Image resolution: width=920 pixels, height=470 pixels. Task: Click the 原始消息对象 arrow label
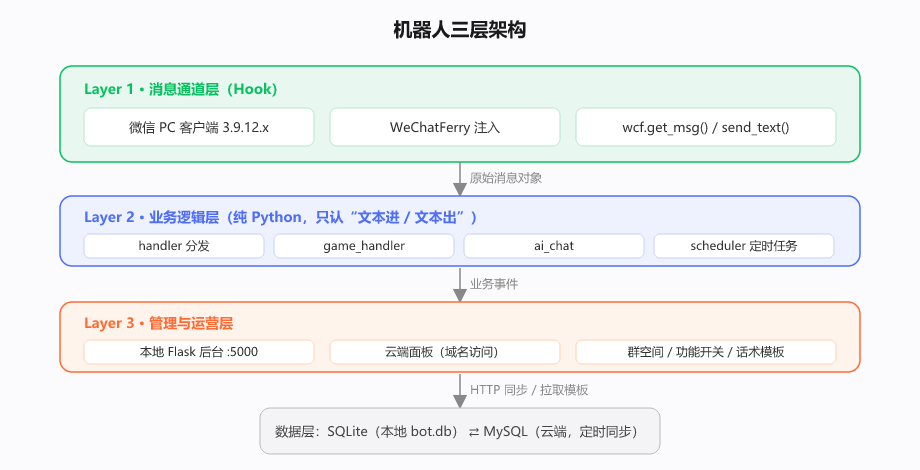(x=506, y=178)
